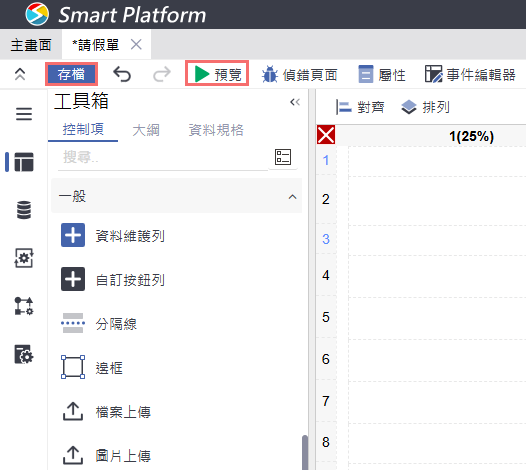Open the 屬性 properties panel
Image resolution: width=526 pixels, height=470 pixels.
382,74
